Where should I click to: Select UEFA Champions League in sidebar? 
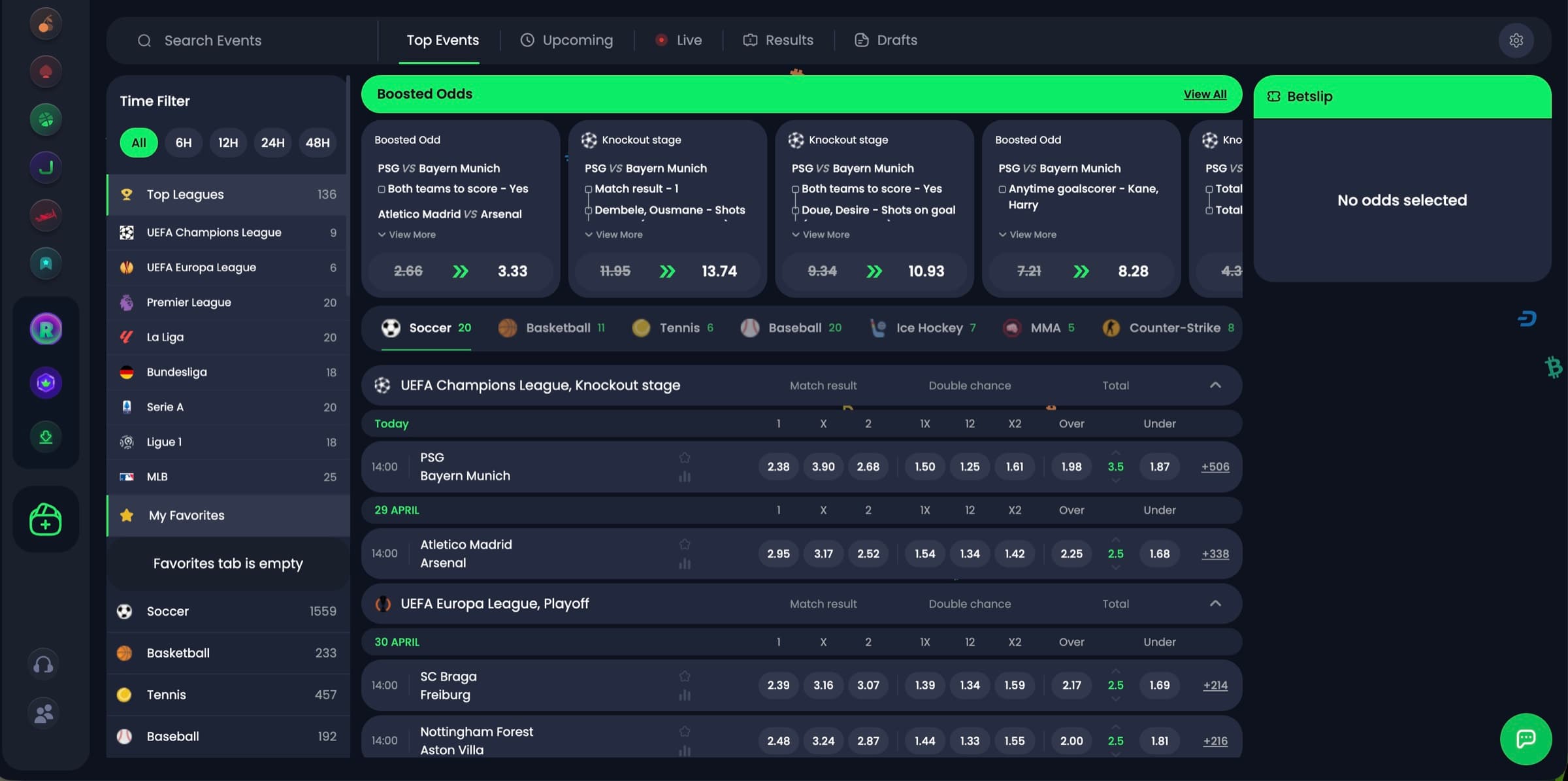[x=228, y=233]
